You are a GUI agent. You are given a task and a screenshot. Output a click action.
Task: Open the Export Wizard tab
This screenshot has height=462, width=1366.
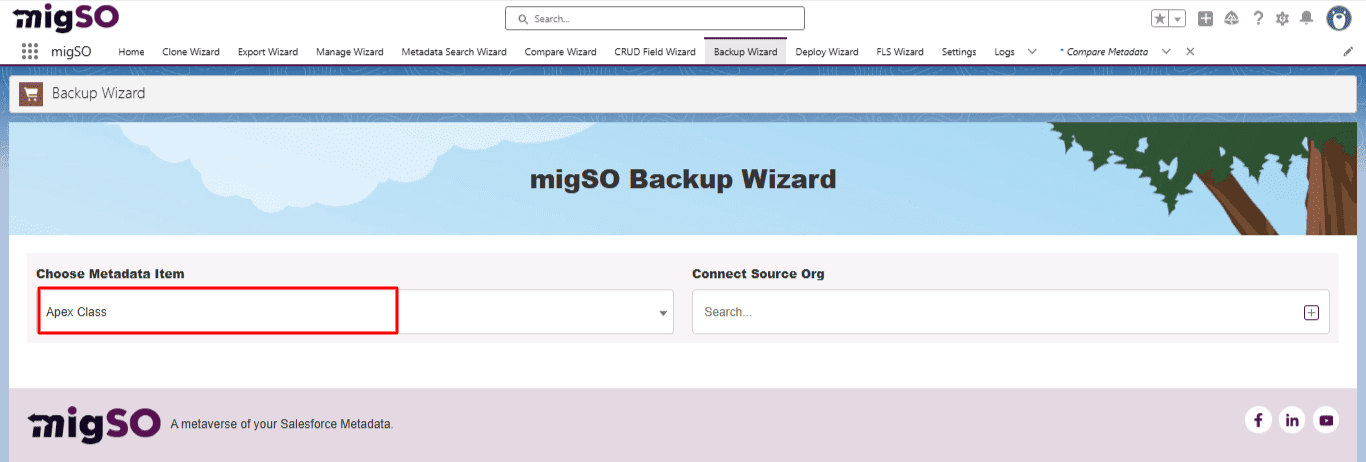click(268, 52)
